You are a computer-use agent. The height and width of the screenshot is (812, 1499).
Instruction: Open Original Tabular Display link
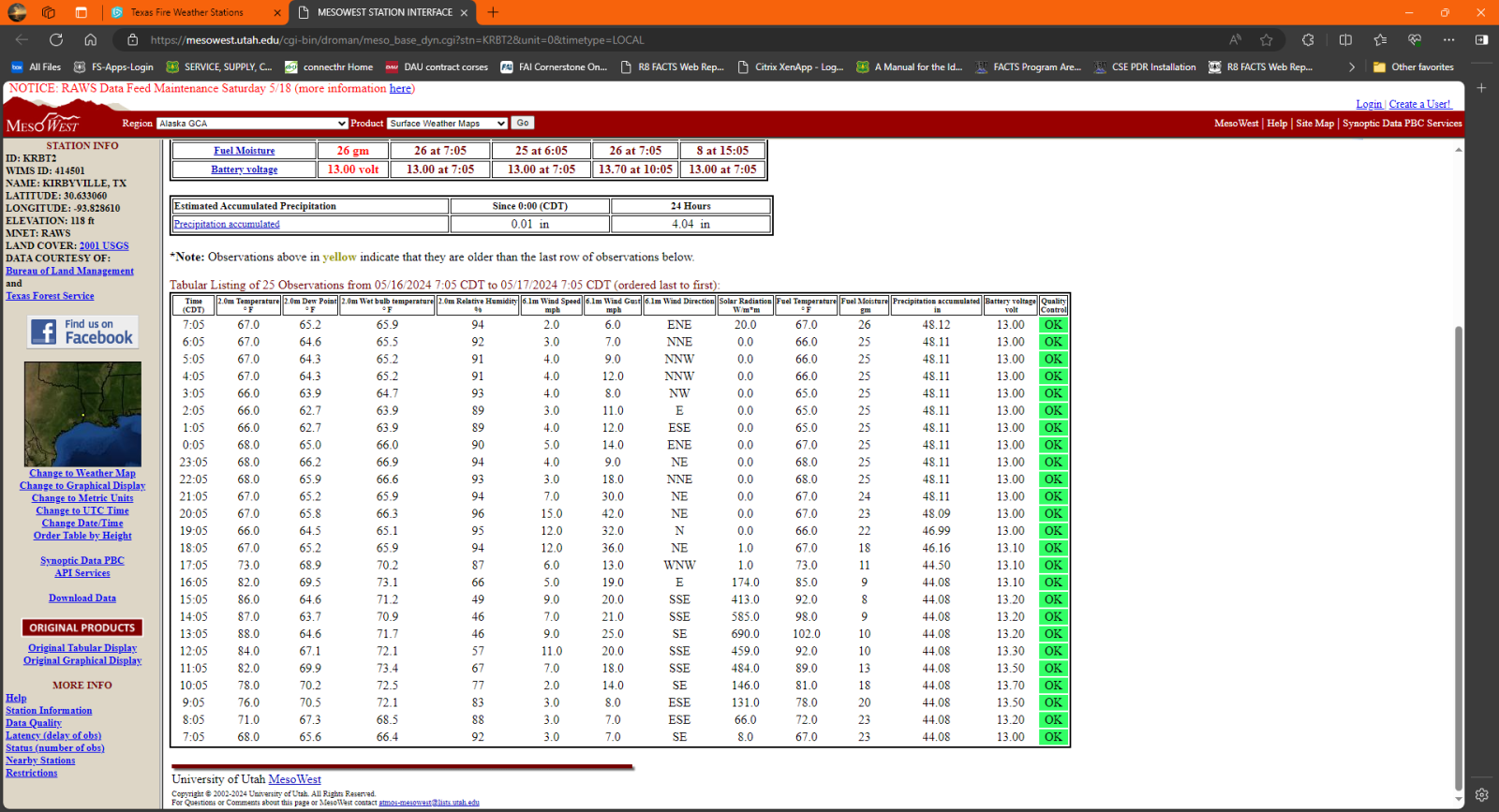pyautogui.click(x=82, y=648)
